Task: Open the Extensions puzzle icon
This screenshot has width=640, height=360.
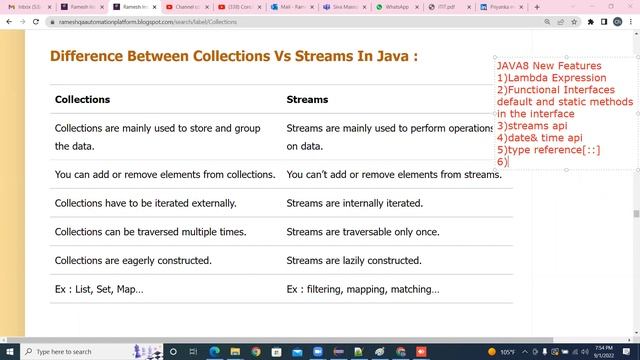Action: tap(591, 22)
